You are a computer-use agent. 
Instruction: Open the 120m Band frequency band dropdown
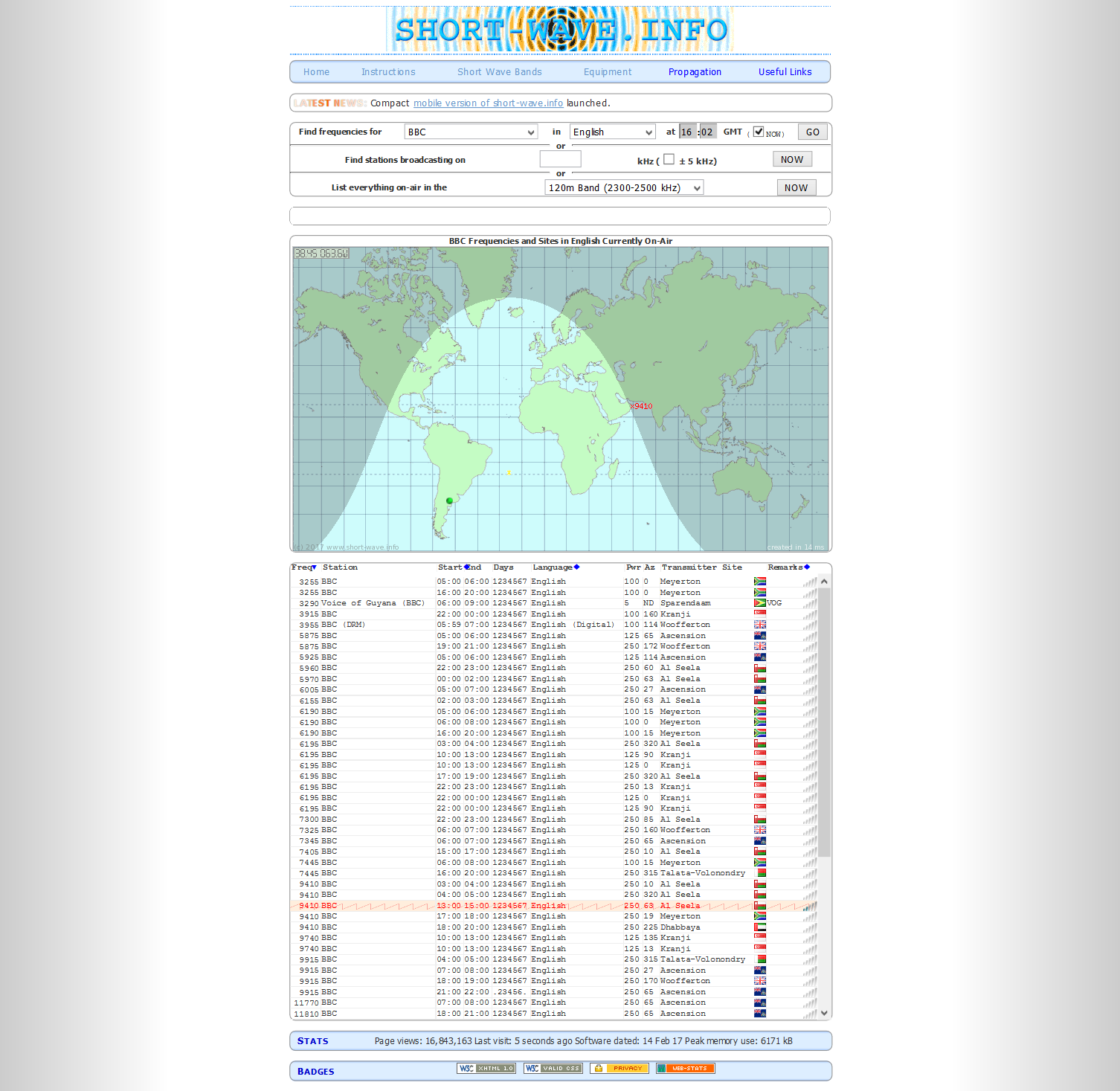coord(625,187)
